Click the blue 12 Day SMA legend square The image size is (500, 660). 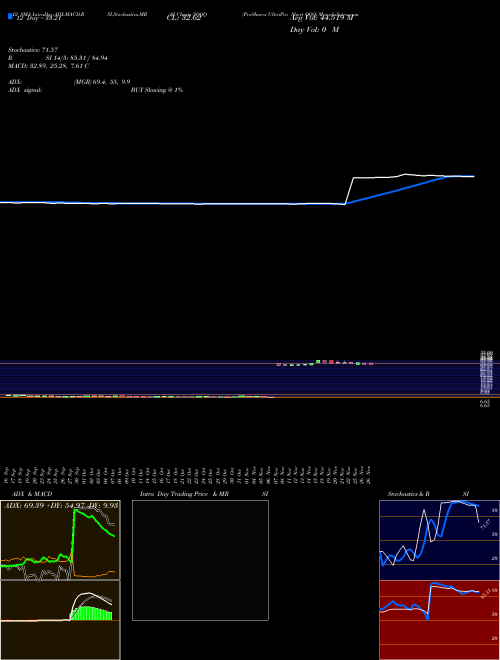[10, 16]
